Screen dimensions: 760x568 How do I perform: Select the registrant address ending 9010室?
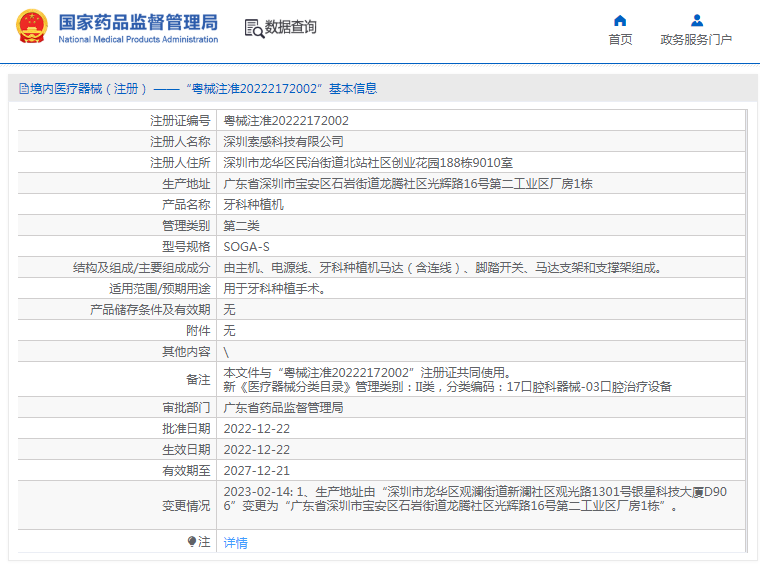tap(368, 163)
